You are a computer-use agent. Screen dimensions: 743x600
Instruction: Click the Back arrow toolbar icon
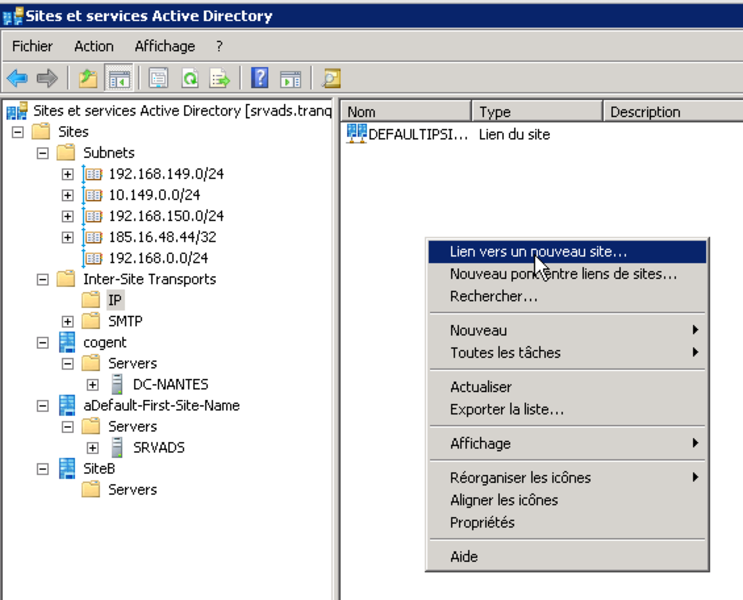[x=18, y=78]
